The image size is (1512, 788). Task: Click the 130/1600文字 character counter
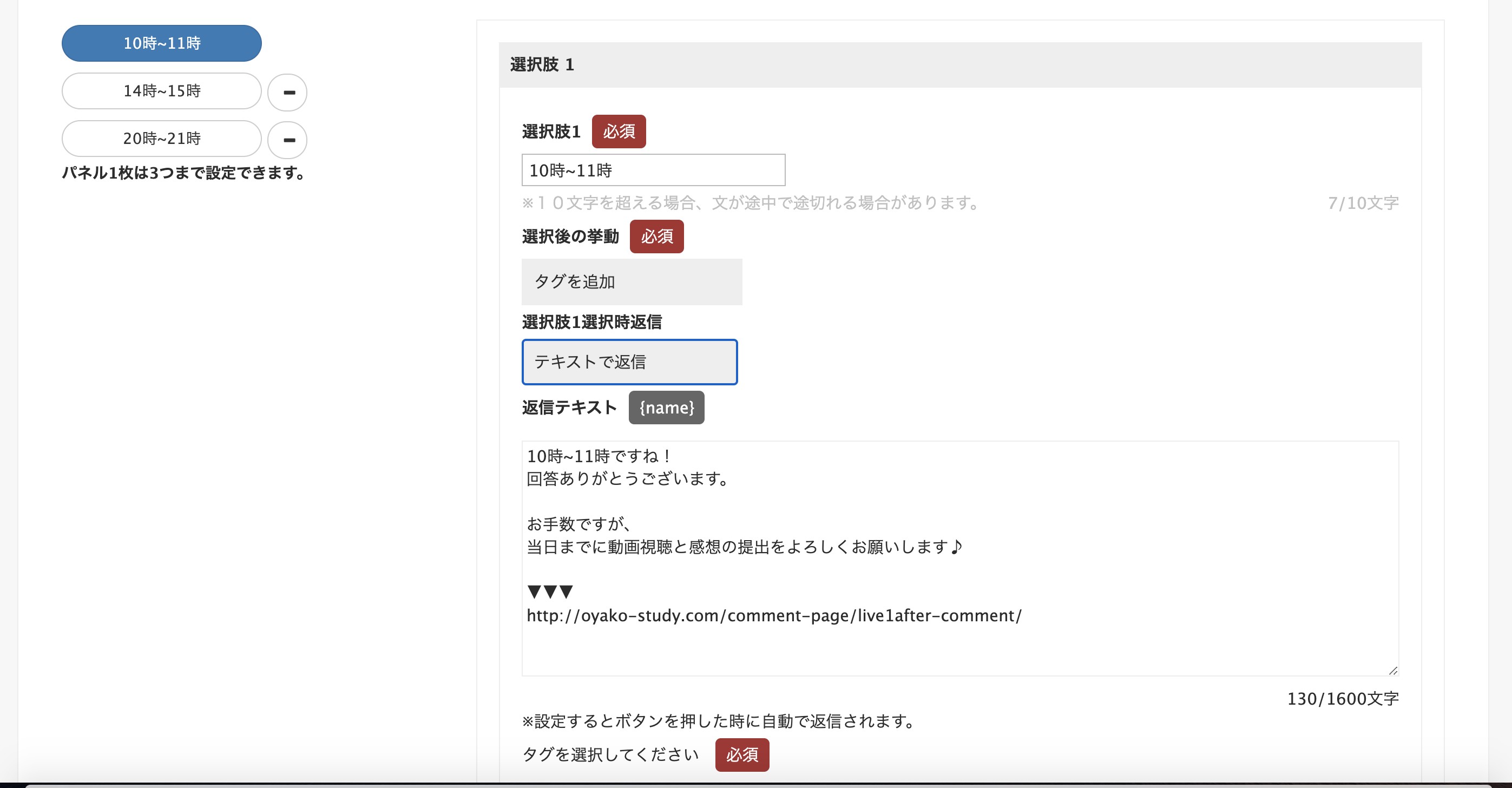(1343, 699)
